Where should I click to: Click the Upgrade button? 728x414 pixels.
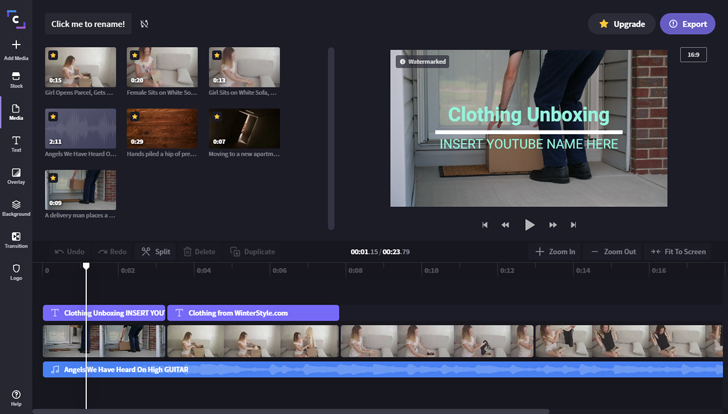point(621,24)
